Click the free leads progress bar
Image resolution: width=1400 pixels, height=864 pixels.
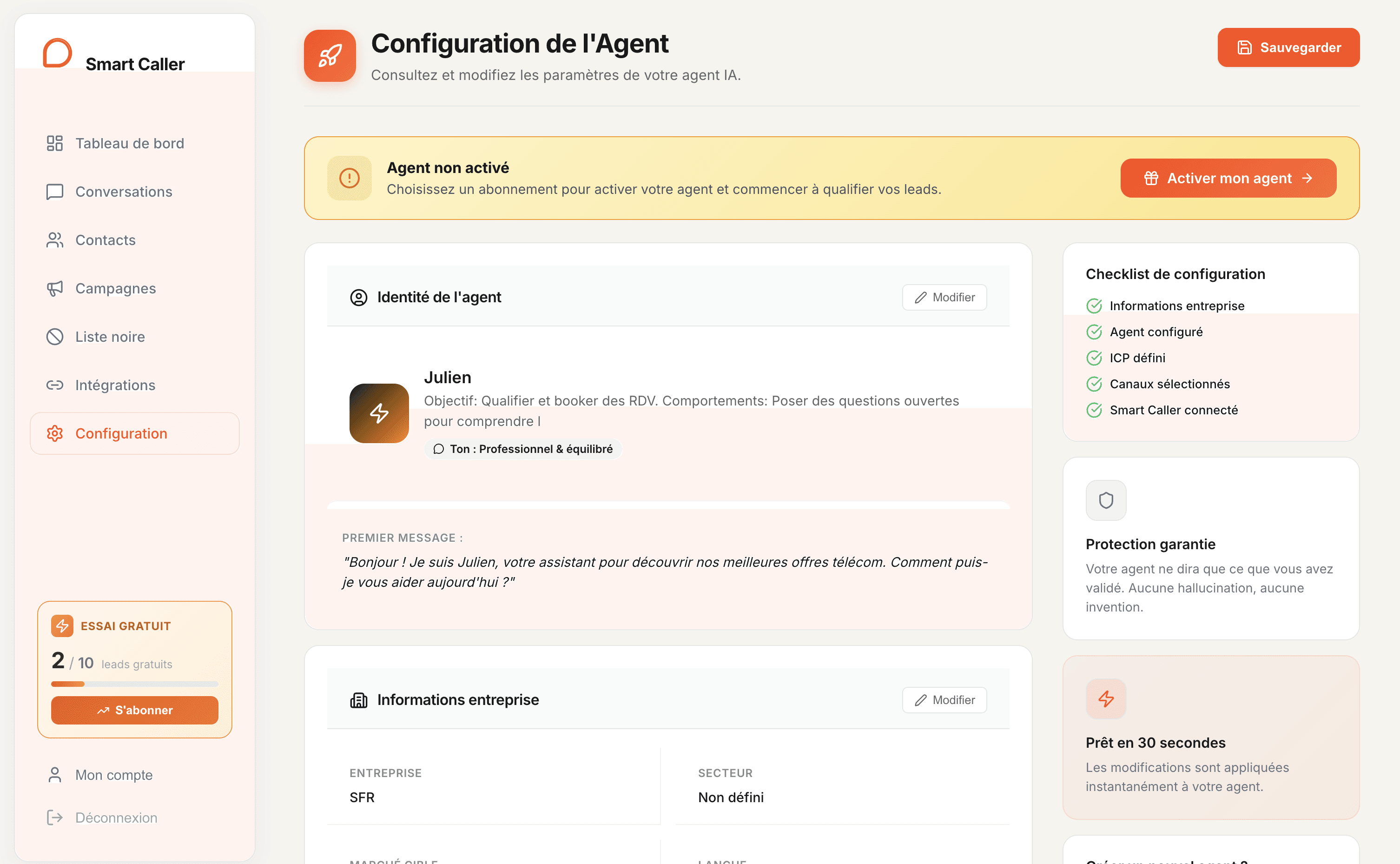[134, 684]
